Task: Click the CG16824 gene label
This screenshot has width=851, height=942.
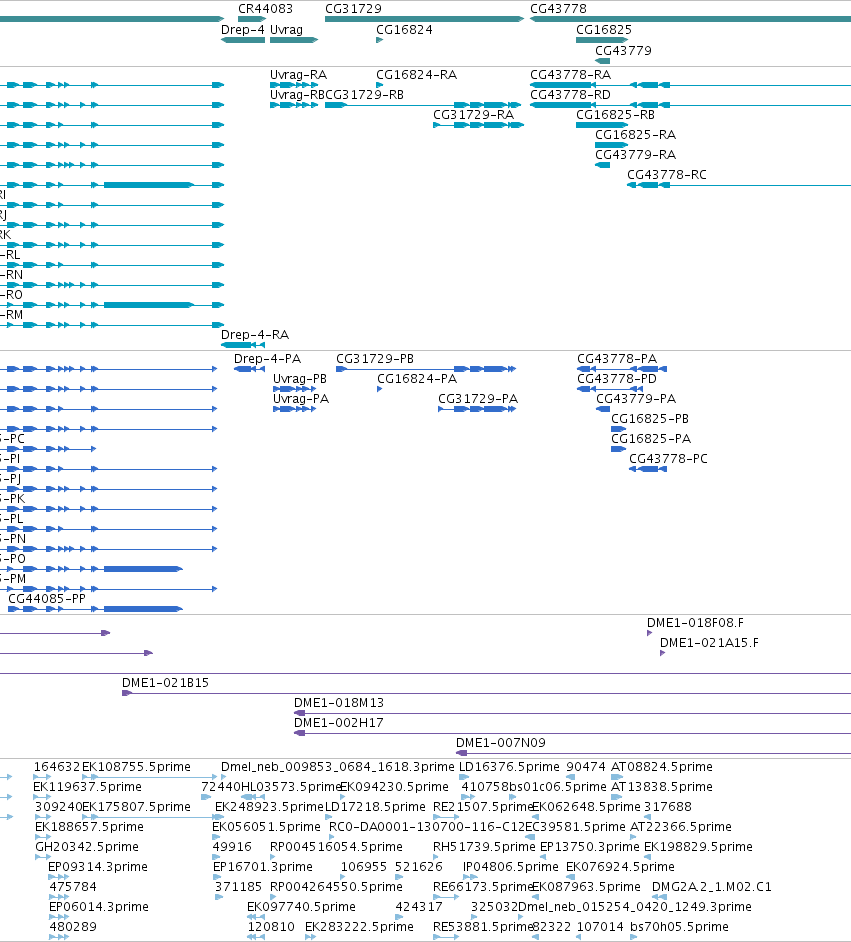Action: (x=404, y=30)
